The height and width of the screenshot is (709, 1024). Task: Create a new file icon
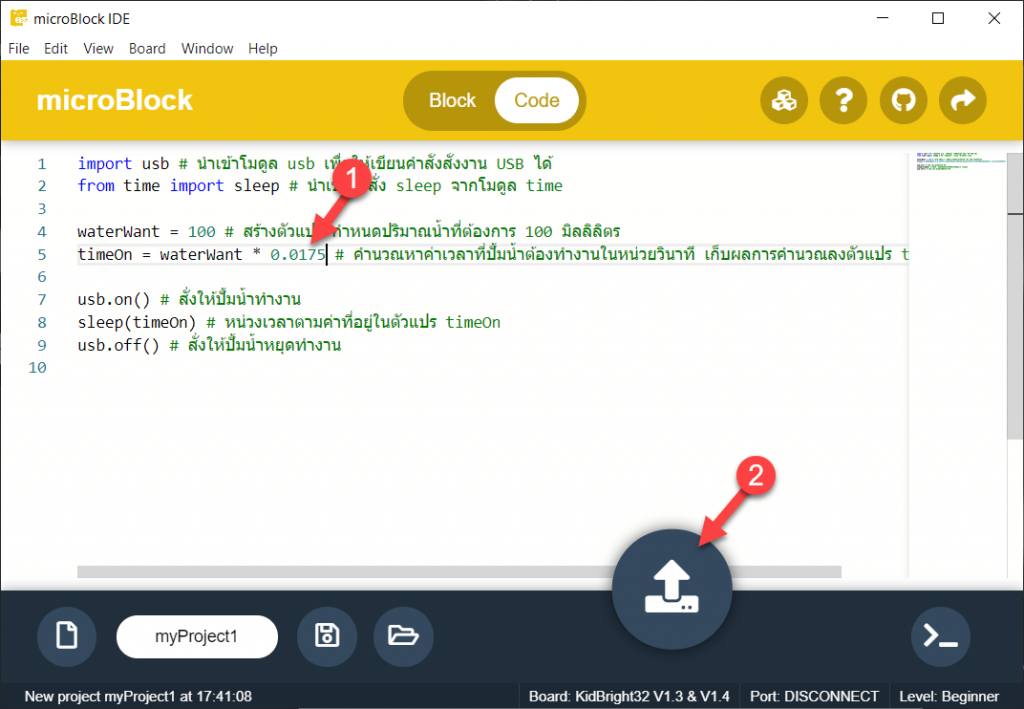click(67, 637)
